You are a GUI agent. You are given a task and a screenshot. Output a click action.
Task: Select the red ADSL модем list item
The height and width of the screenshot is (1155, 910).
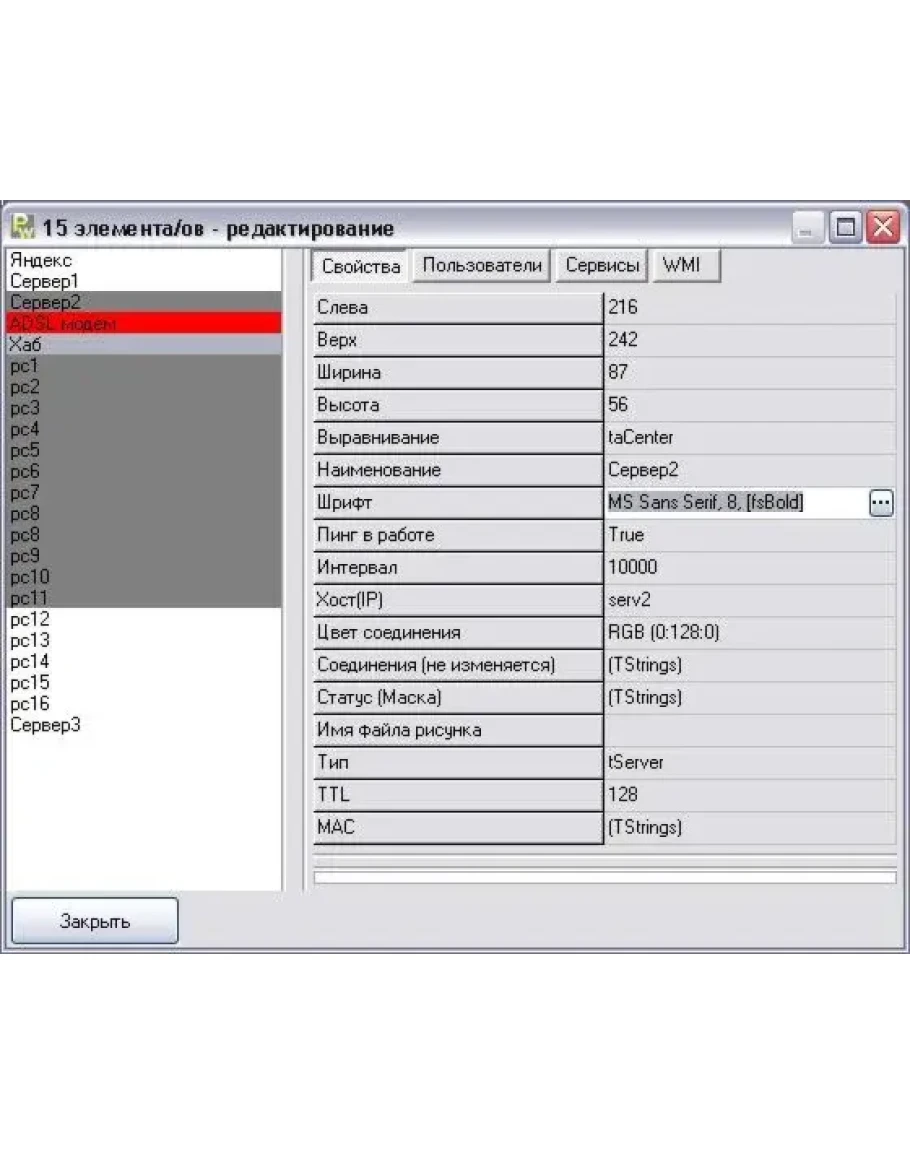pyautogui.click(x=143, y=323)
